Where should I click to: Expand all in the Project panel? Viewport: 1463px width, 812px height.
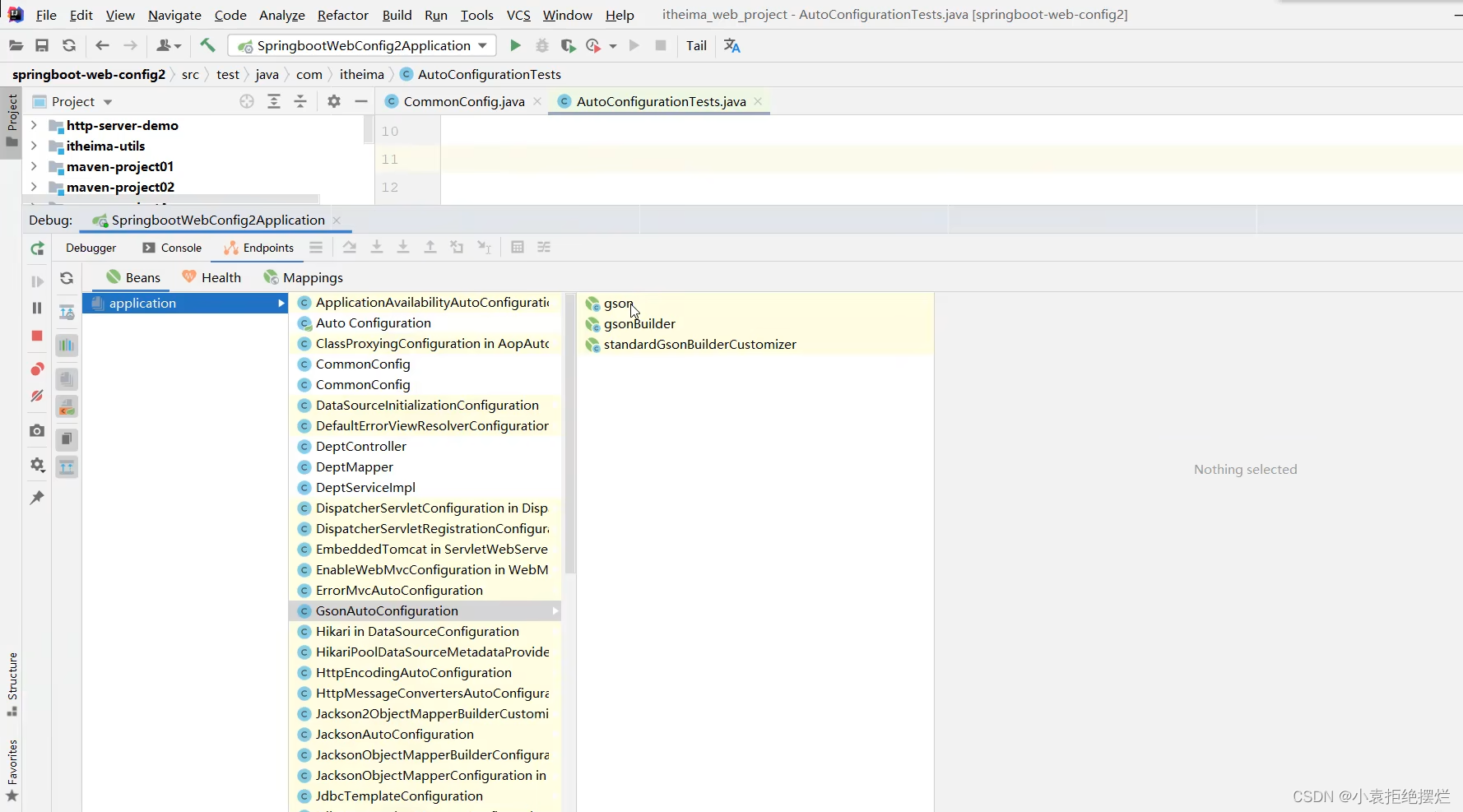[x=274, y=101]
